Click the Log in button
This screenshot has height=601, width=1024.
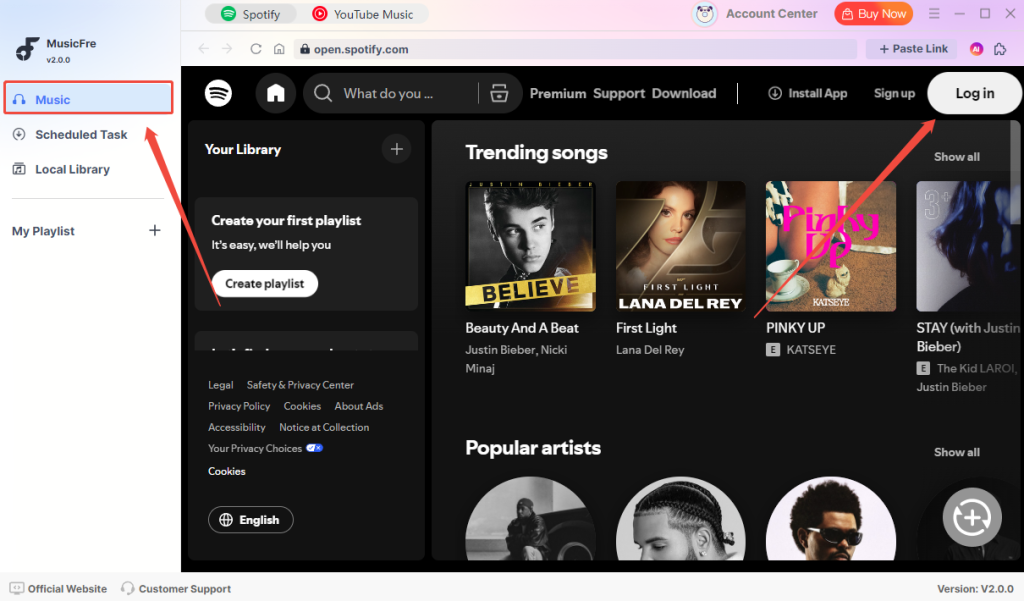pyautogui.click(x=974, y=93)
